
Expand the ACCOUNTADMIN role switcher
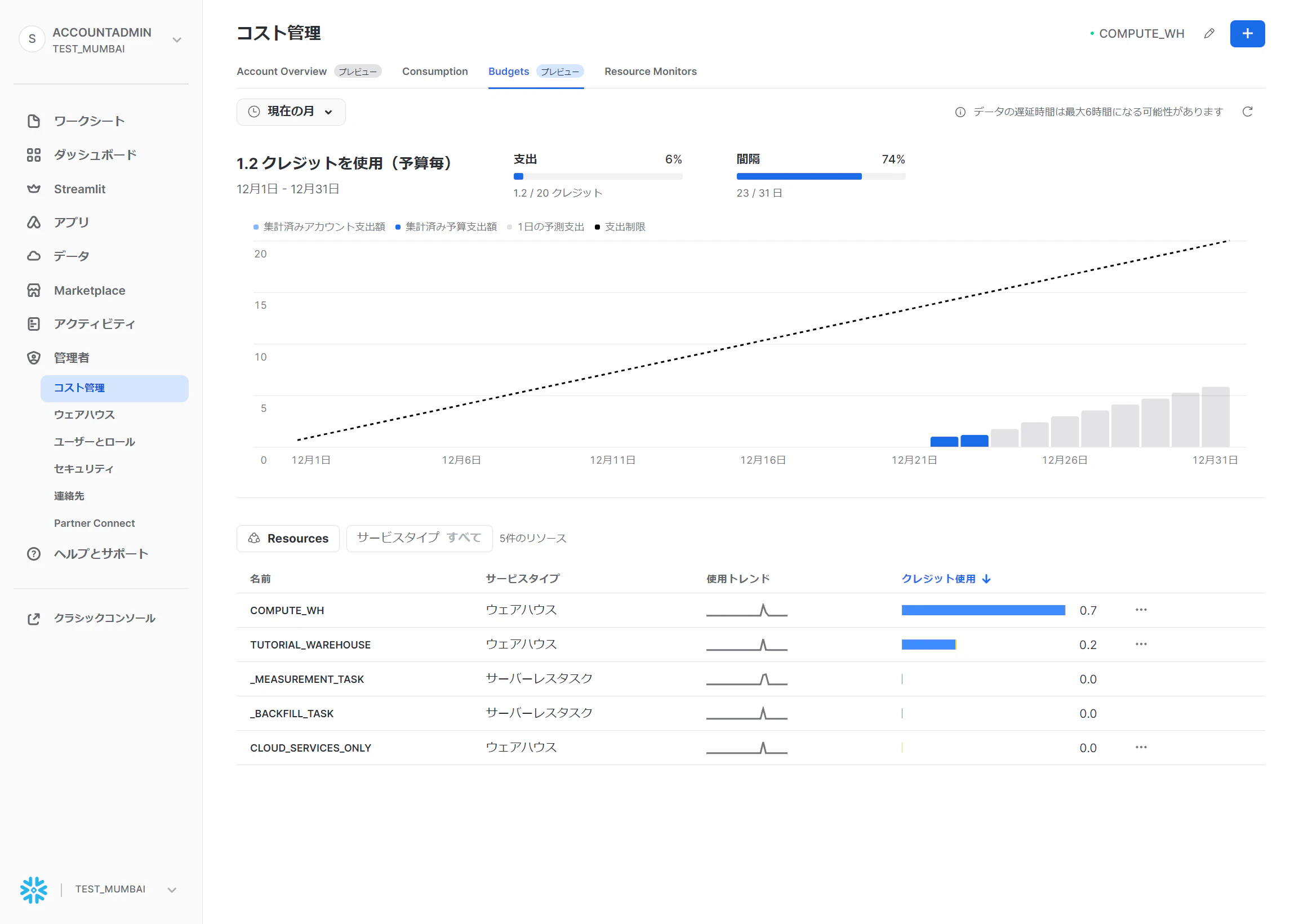point(177,40)
